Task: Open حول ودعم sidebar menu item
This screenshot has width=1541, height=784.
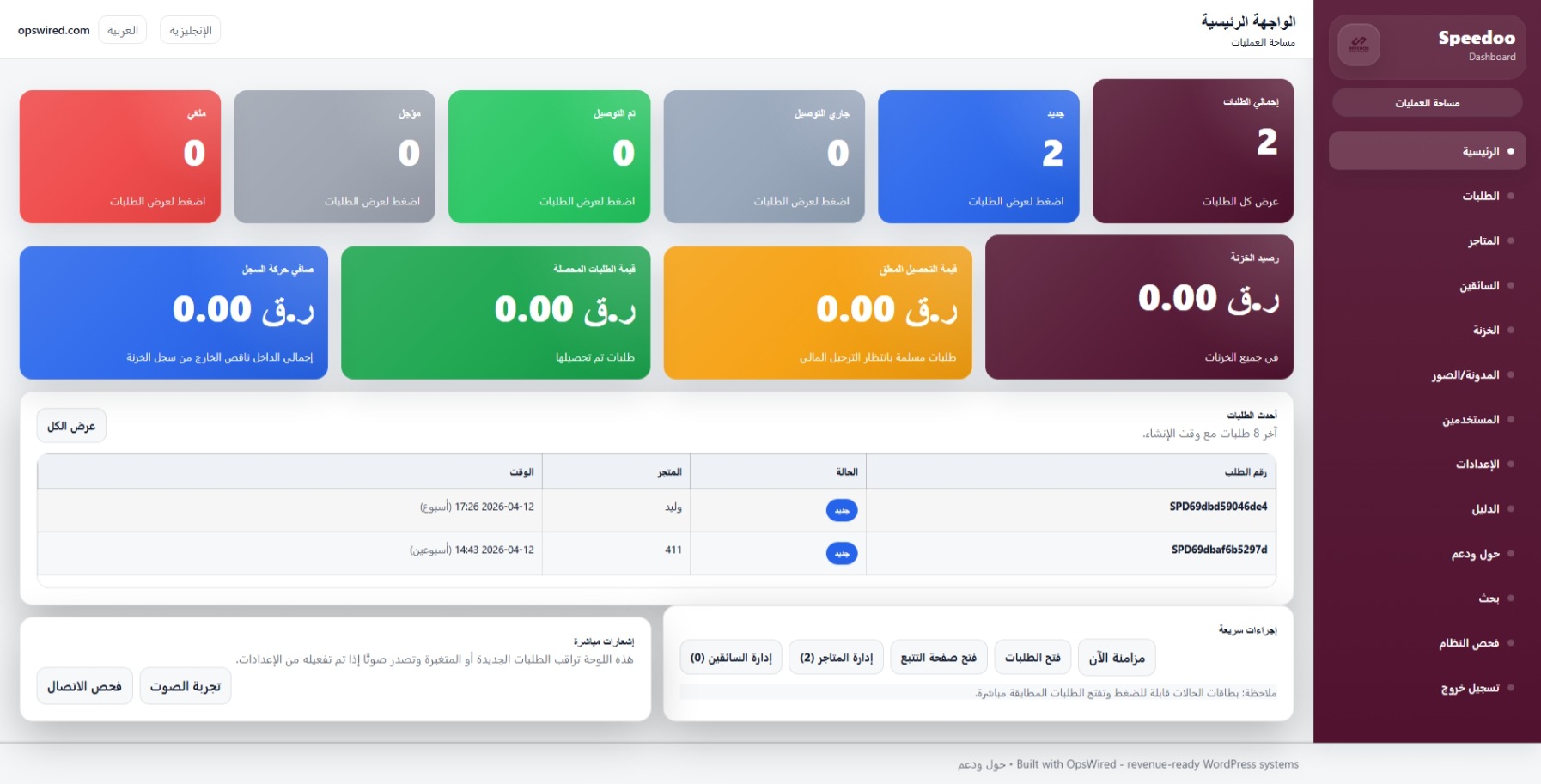Action: pyautogui.click(x=1427, y=553)
